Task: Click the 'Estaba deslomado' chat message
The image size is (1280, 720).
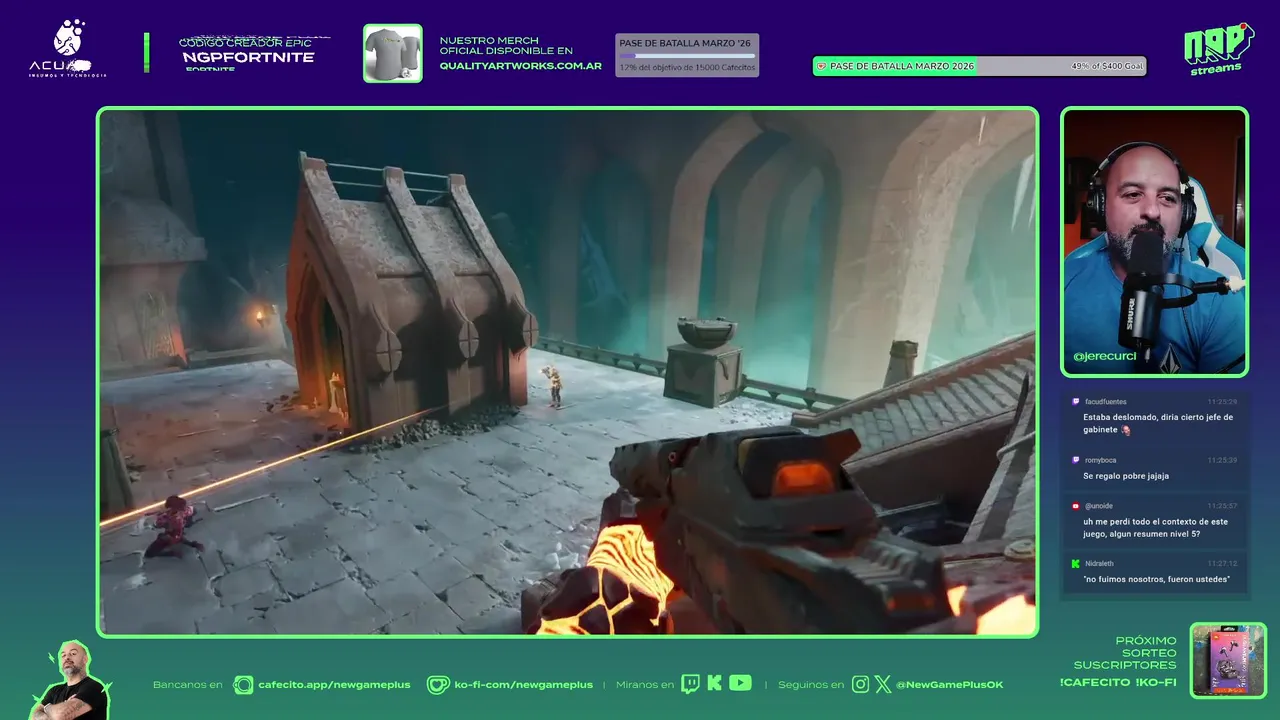Action: (1158, 424)
